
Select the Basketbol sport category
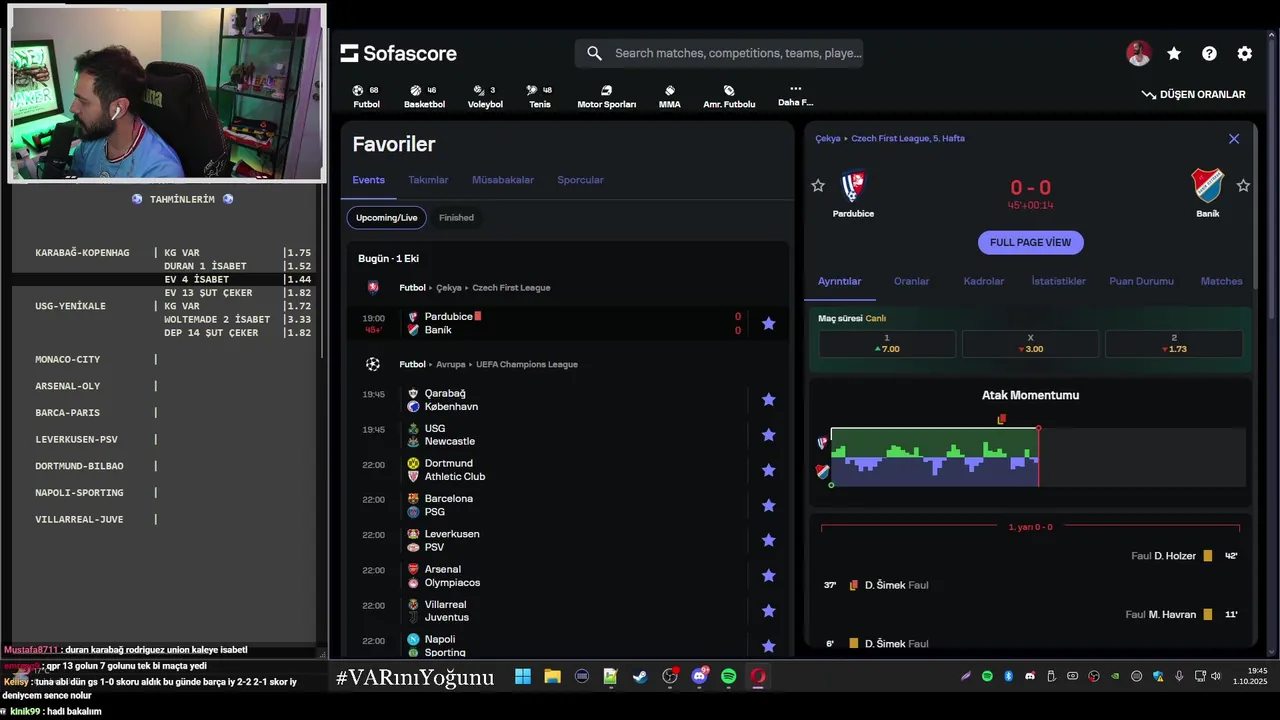click(424, 97)
